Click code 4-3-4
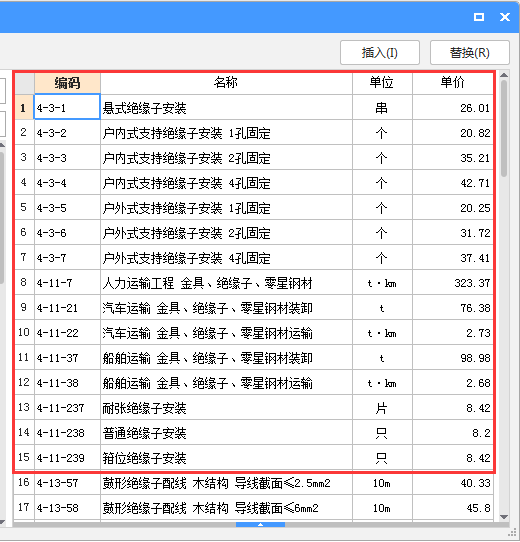Image resolution: width=520 pixels, height=542 pixels. coord(52,183)
